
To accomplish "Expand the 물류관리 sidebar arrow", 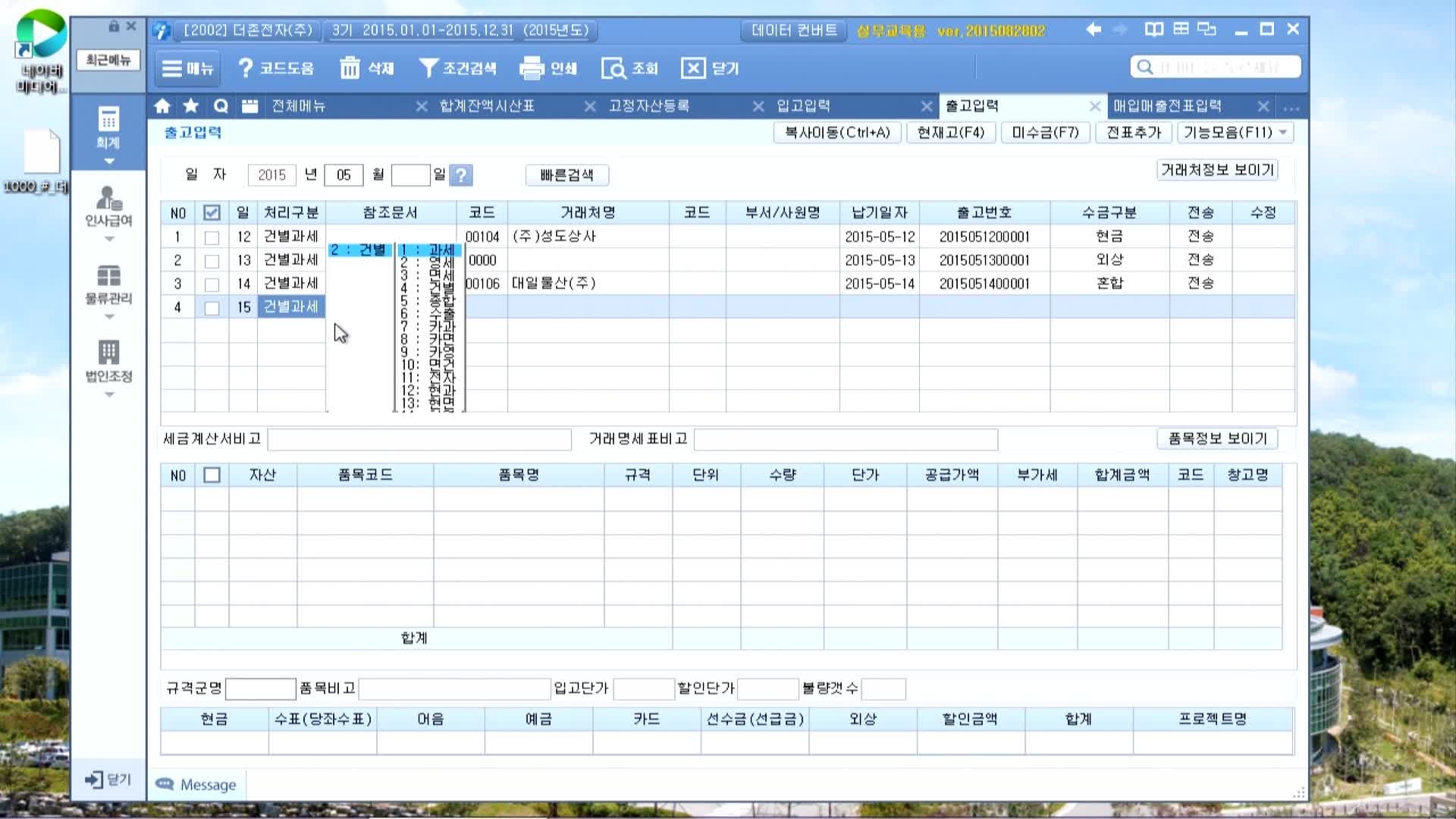I will [x=108, y=317].
